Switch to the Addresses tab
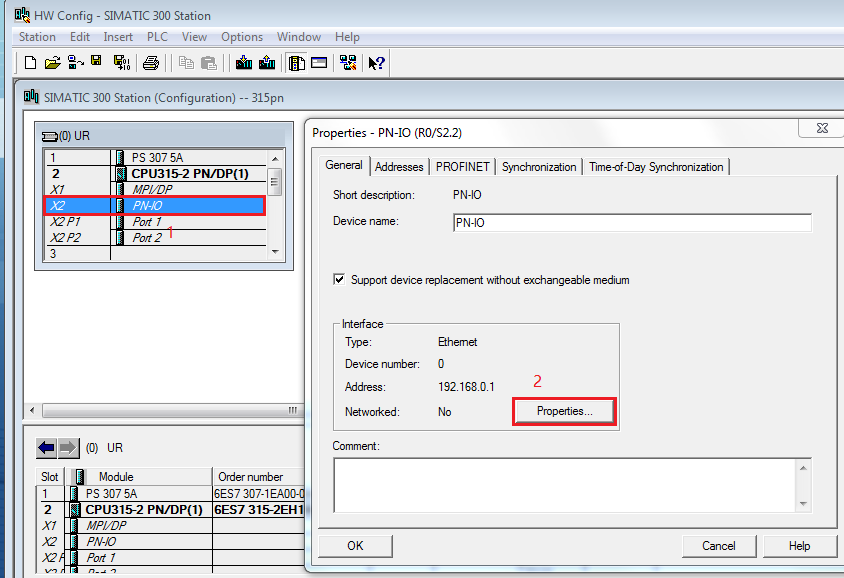 [x=399, y=167]
